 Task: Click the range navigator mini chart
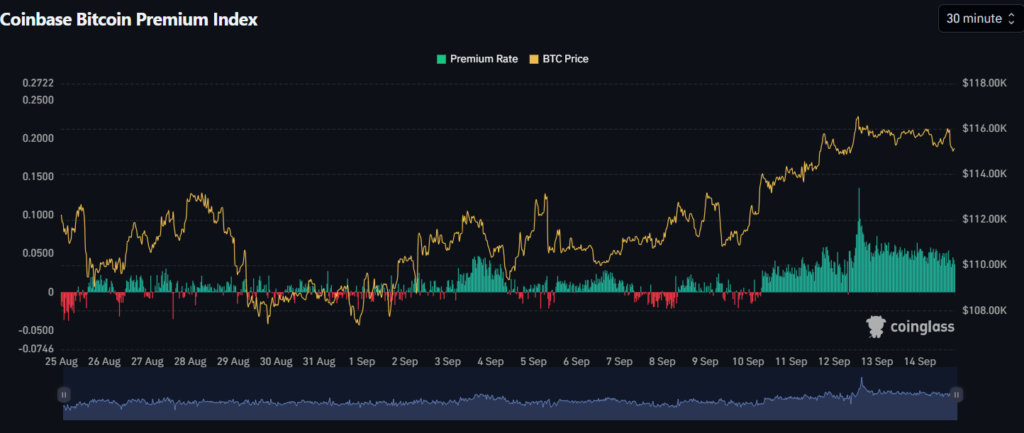pos(510,394)
